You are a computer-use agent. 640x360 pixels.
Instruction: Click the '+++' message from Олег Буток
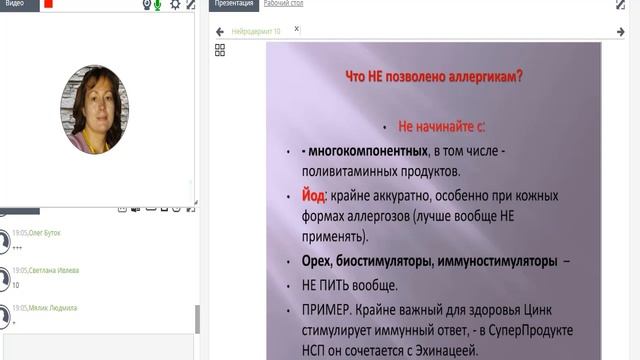tap(17, 248)
